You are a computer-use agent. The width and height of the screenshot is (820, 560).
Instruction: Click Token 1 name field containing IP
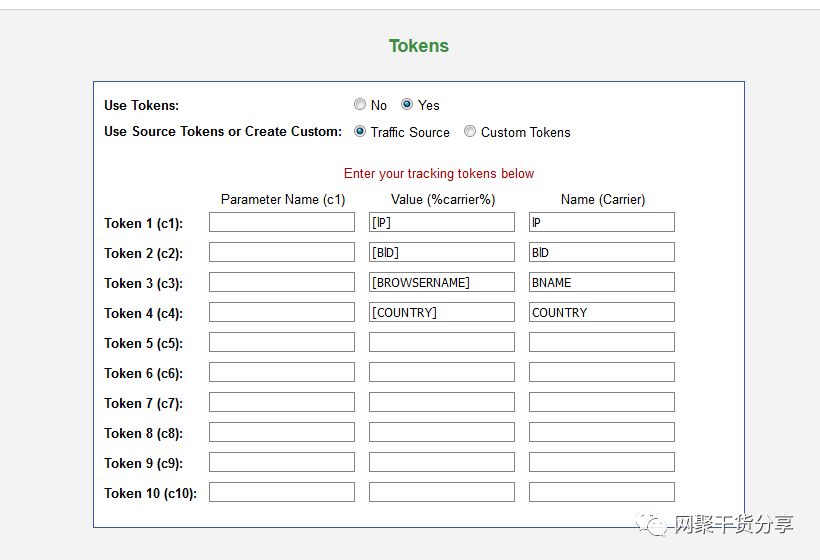coord(602,222)
